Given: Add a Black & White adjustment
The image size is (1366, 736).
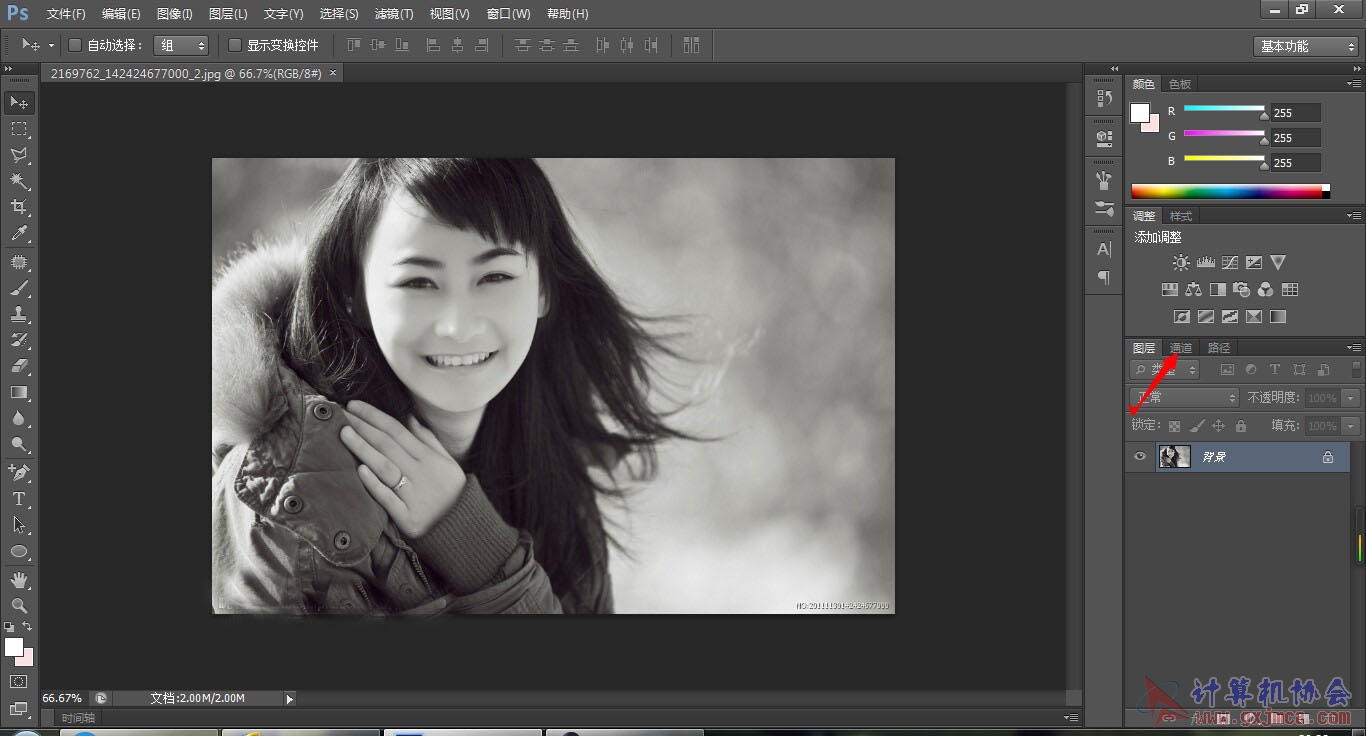Looking at the screenshot, I should [1217, 289].
